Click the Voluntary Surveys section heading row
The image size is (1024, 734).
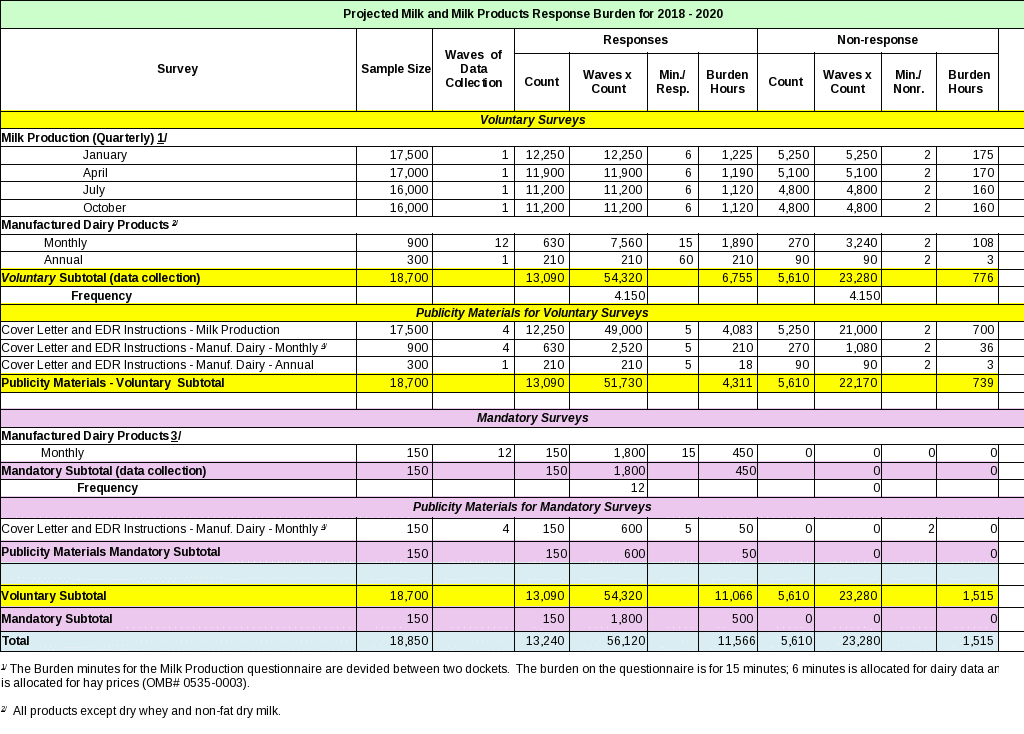[x=532, y=120]
